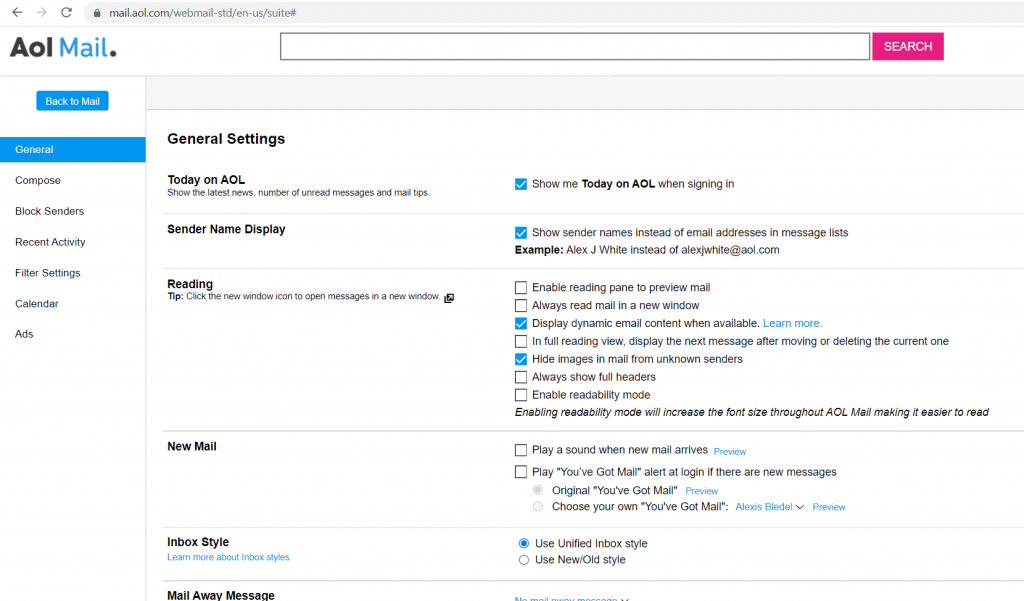The height and width of the screenshot is (601, 1024).
Task: Open Learn more about dynamic email content
Action: [x=792, y=323]
